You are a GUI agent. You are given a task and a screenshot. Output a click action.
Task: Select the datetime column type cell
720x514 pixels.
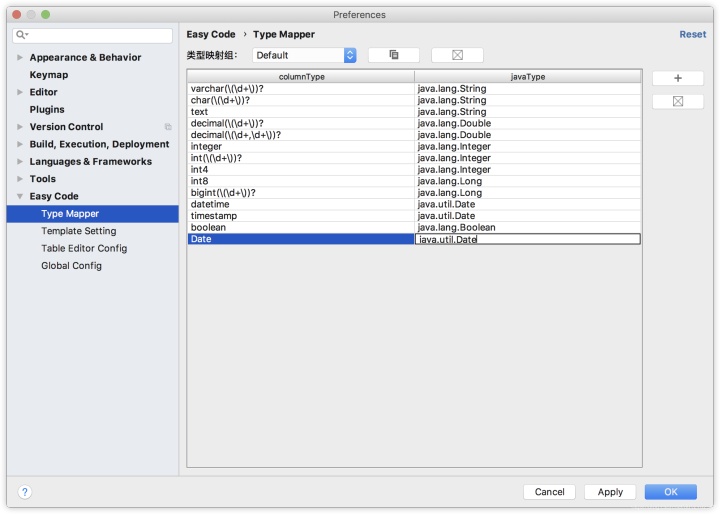coord(301,204)
